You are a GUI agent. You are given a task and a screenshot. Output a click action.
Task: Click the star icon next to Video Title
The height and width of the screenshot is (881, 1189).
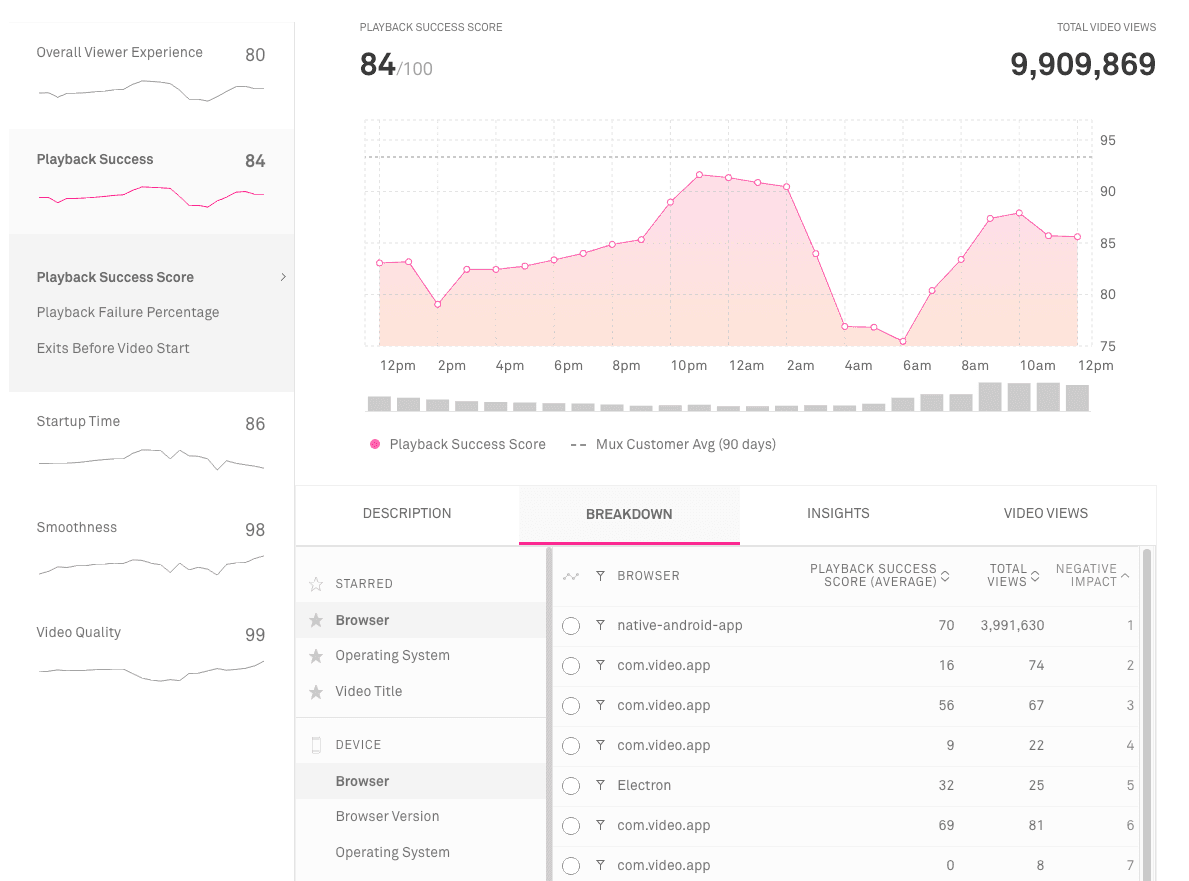(x=316, y=692)
